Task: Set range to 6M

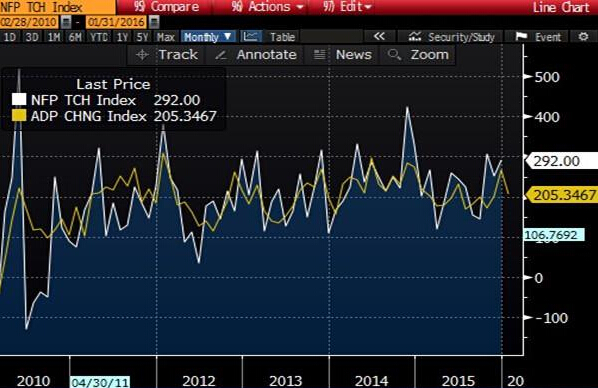Action: (x=75, y=37)
